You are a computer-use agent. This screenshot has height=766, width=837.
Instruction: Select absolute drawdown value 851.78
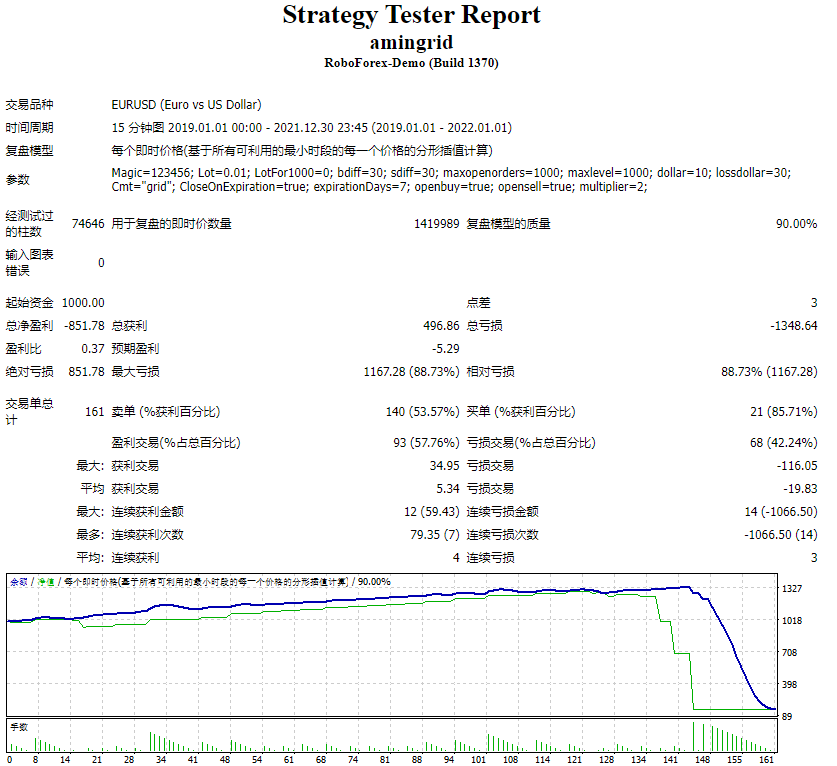click(86, 372)
